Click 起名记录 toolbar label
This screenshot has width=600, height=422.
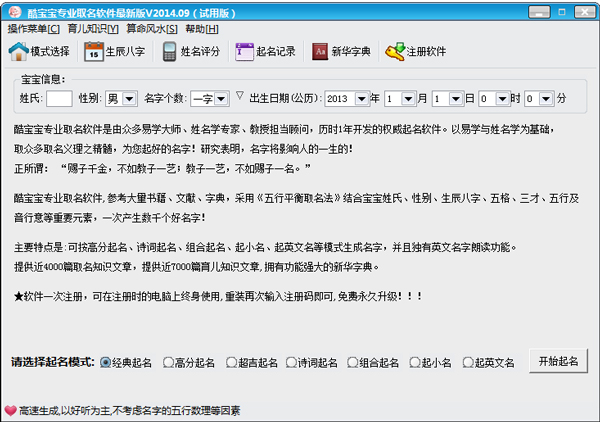click(x=276, y=51)
